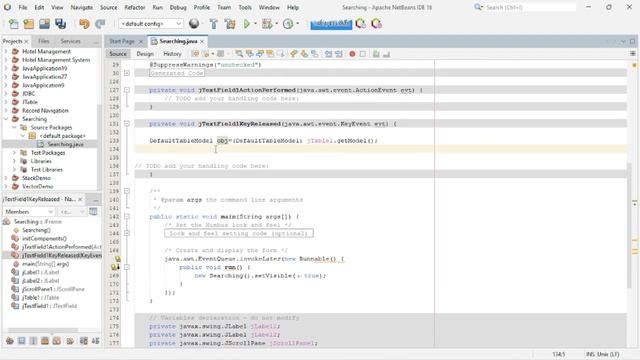Image resolution: width=640 pixels, height=360 pixels.
Task: Open the Members dropdown in Navigator
Action: coord(29,211)
